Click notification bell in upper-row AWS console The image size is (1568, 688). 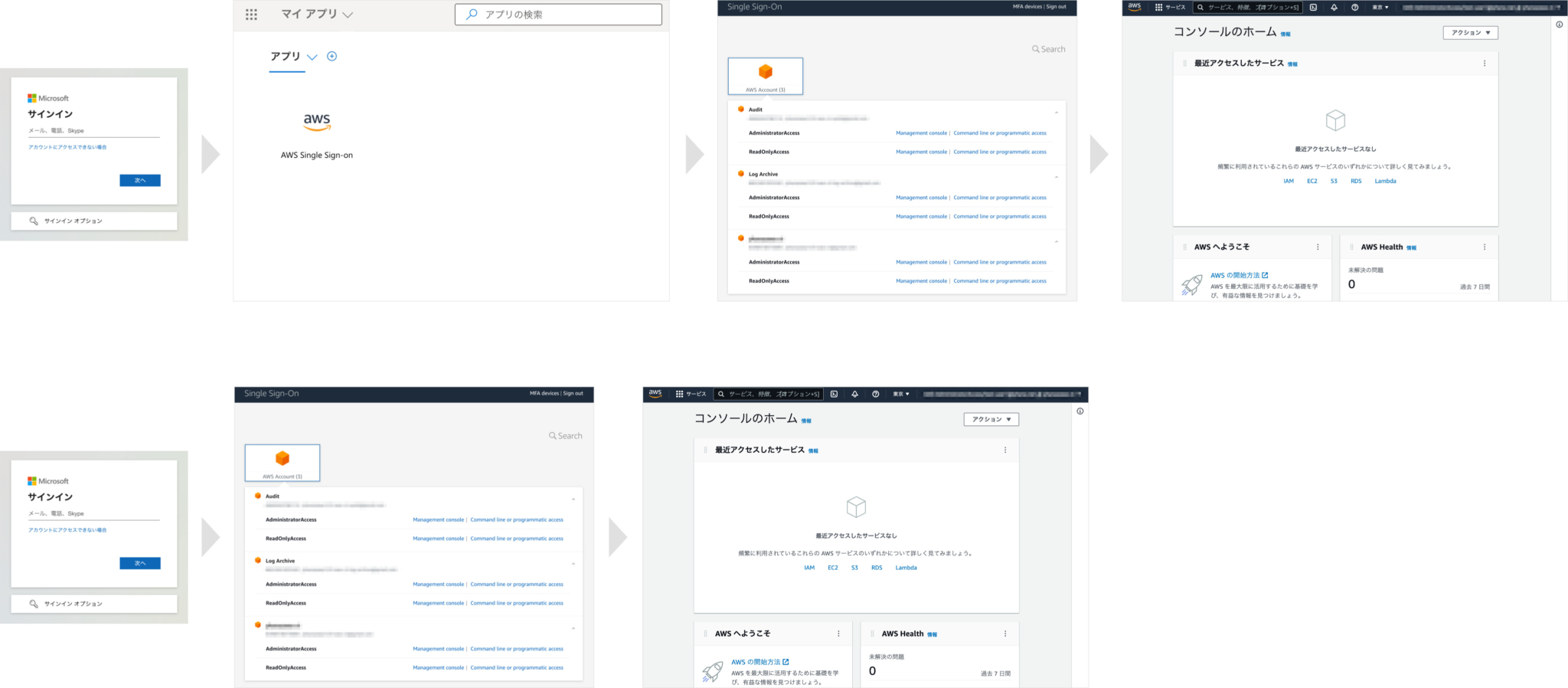(1334, 8)
